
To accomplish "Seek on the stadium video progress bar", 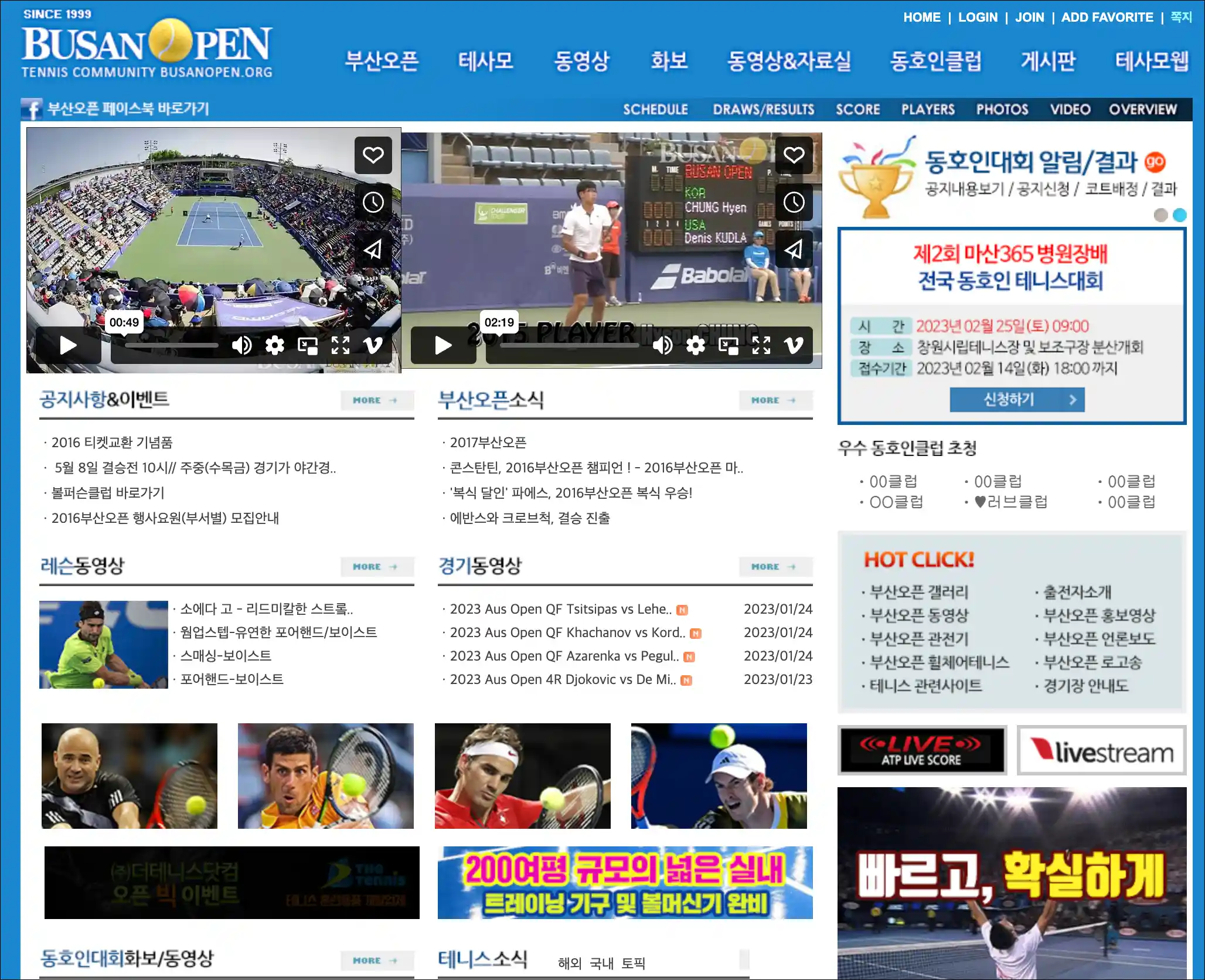I will pyautogui.click(x=171, y=345).
